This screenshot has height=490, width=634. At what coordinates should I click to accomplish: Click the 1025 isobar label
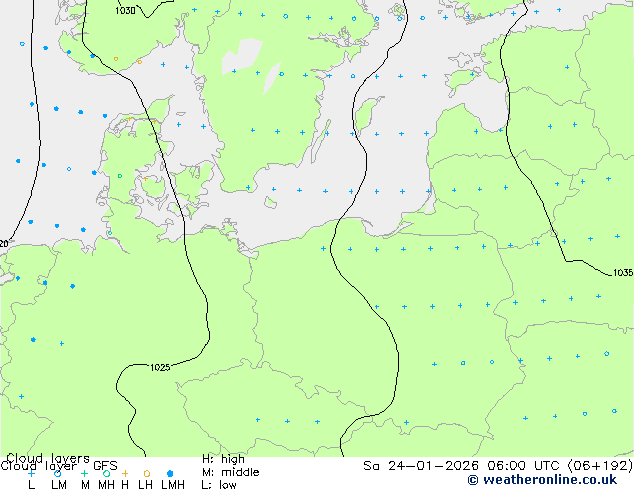pyautogui.click(x=160, y=368)
